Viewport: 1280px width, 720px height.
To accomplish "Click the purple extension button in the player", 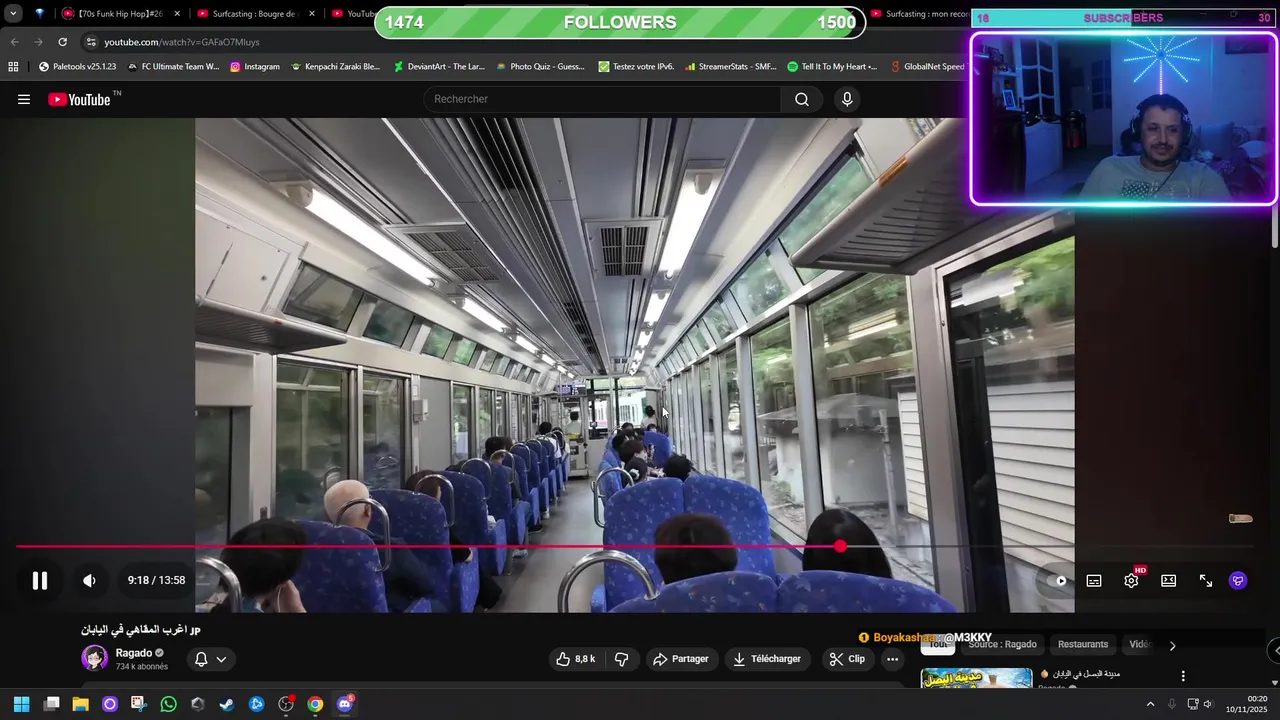I will 1238,581.
